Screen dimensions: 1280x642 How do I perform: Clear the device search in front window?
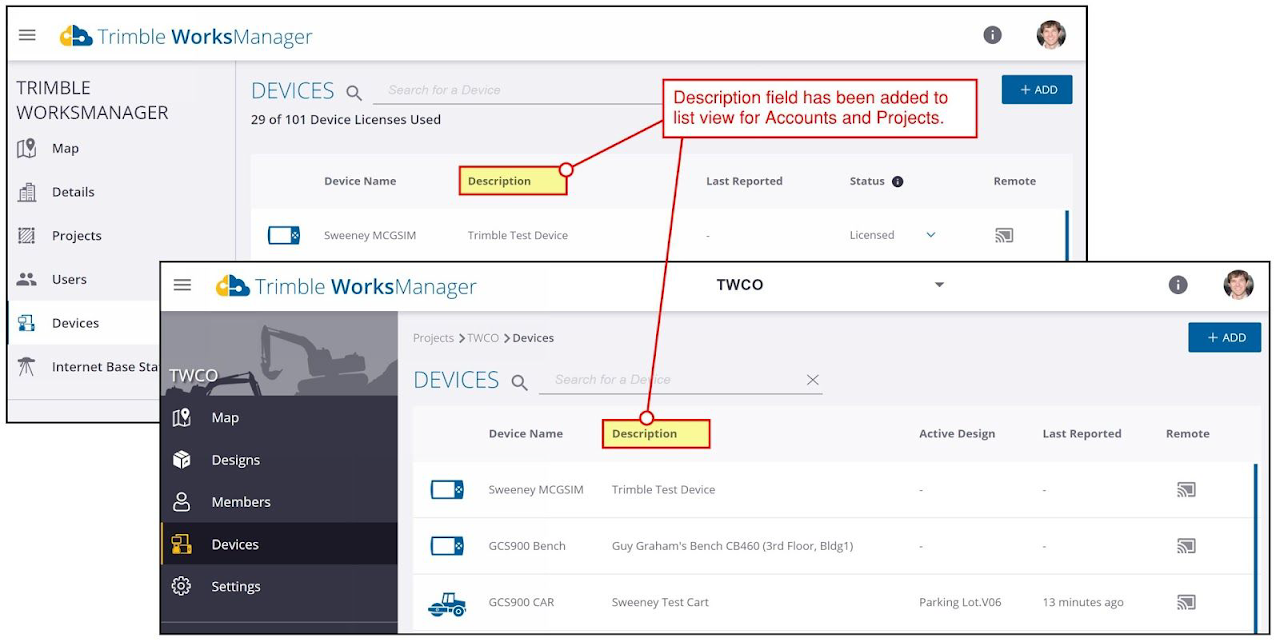pos(813,380)
